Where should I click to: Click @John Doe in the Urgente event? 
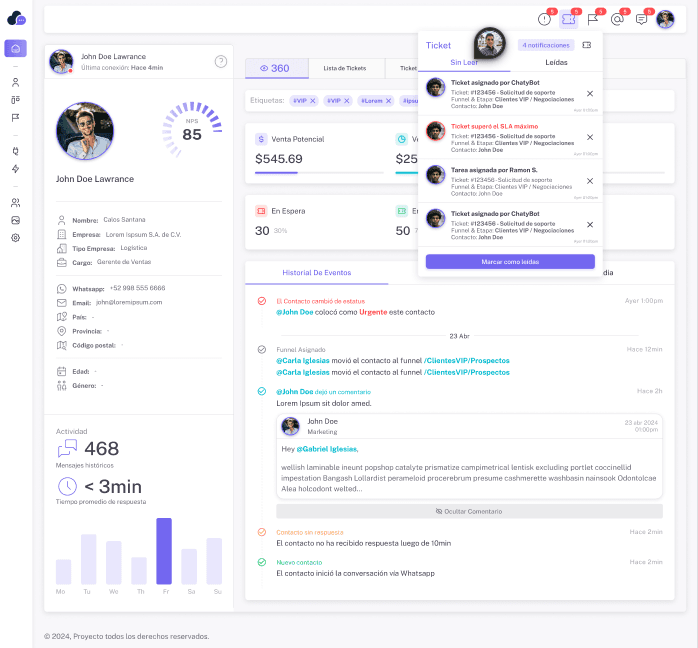[x=295, y=312]
